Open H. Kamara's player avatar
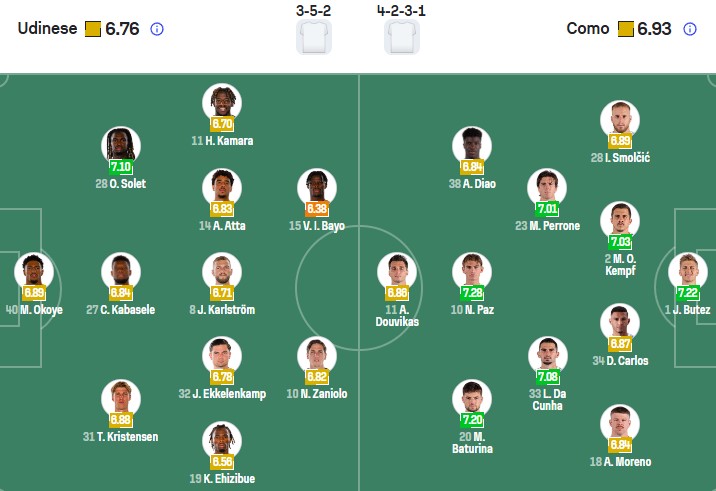This screenshot has width=716, height=491. (x=222, y=102)
